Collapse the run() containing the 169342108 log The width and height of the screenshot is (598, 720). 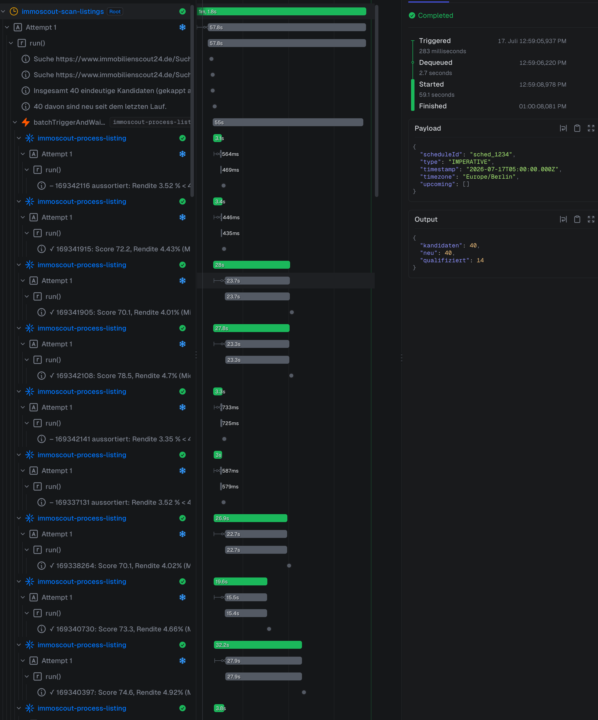[27, 360]
